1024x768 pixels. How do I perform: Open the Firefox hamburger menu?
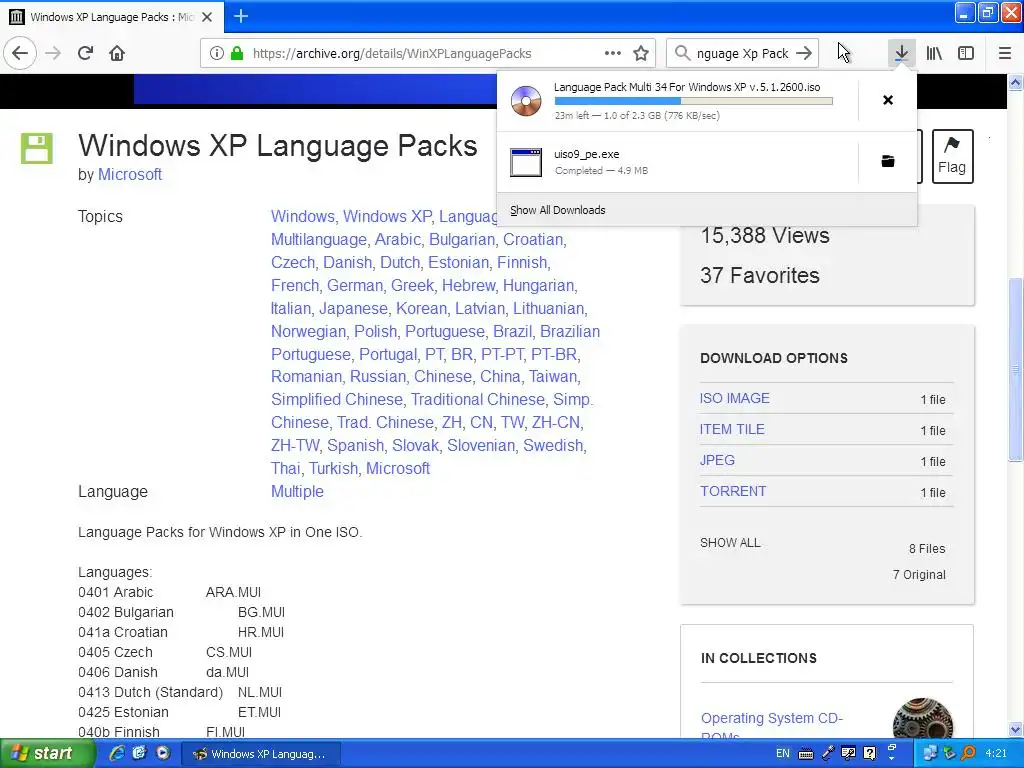1004,54
